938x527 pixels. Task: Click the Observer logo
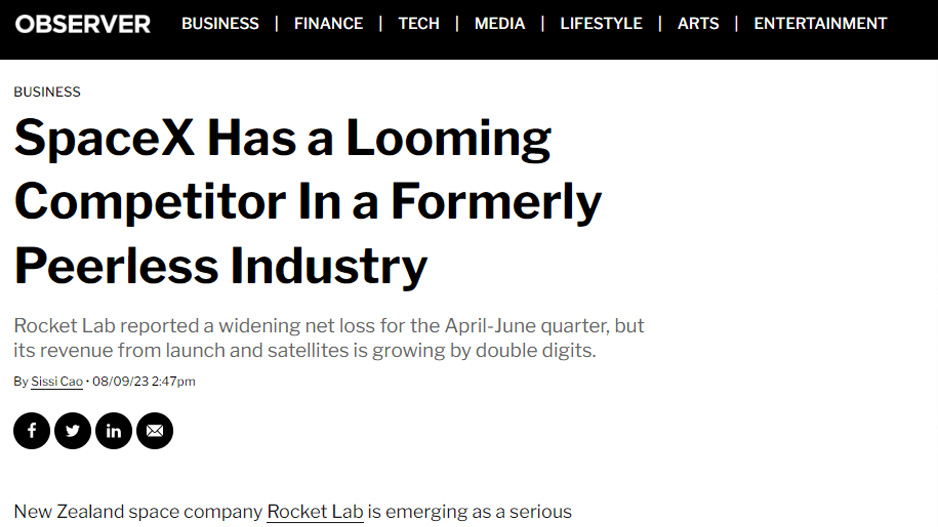pyautogui.click(x=83, y=23)
